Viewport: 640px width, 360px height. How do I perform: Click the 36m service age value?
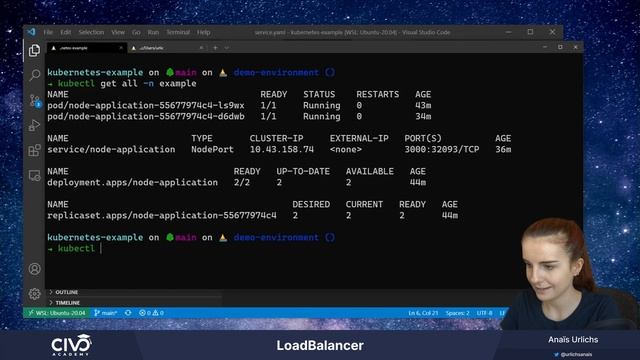coord(503,149)
